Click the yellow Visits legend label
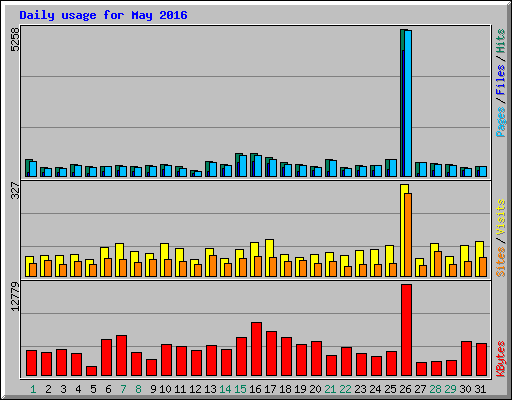This screenshot has width=512, height=400. pyautogui.click(x=501, y=218)
